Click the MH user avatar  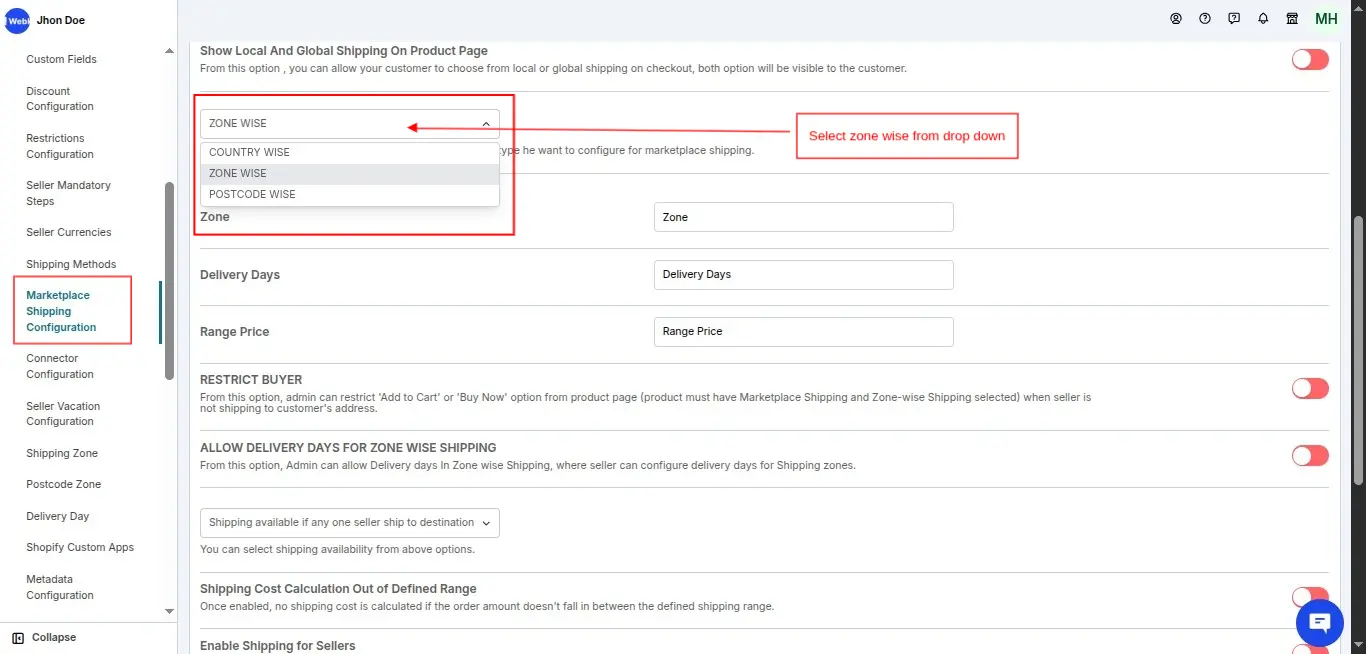(x=1326, y=19)
